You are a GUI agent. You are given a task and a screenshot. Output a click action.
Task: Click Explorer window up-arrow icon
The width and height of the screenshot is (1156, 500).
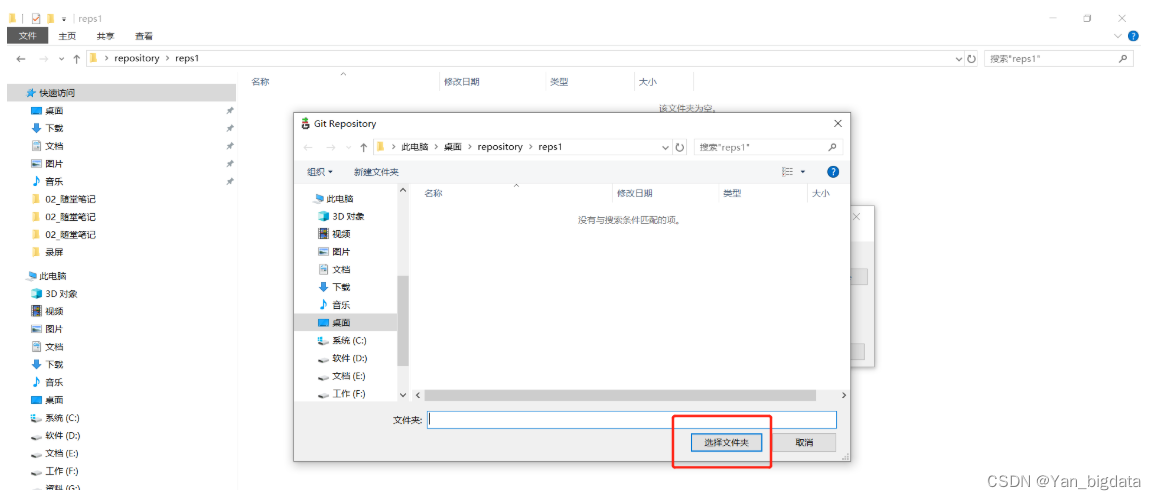[x=76, y=58]
